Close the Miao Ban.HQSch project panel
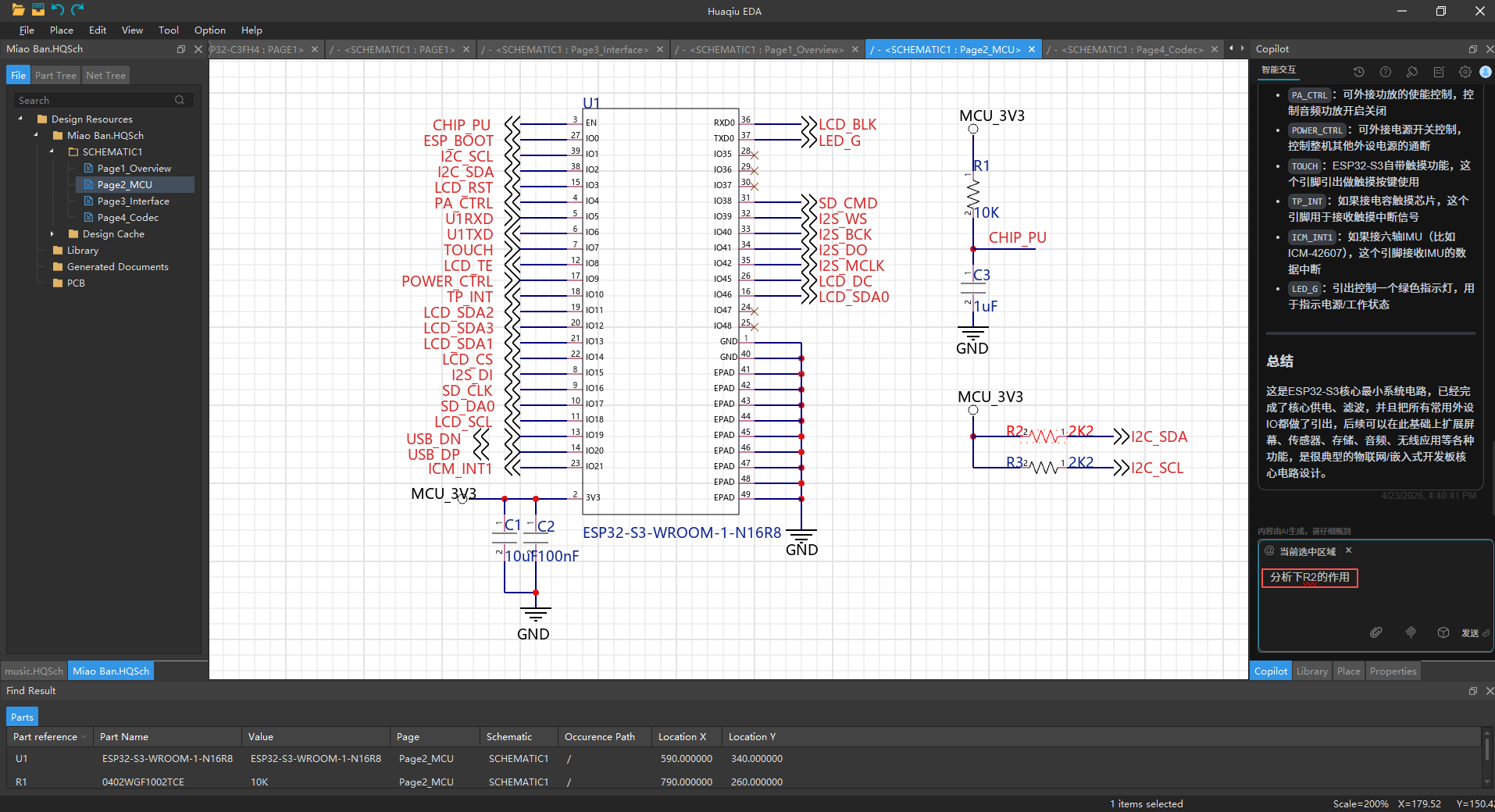This screenshot has height=812, width=1495. coord(198,49)
